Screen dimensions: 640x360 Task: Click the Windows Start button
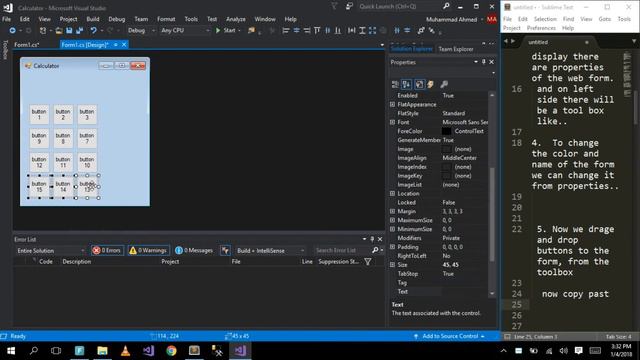coord(11,351)
